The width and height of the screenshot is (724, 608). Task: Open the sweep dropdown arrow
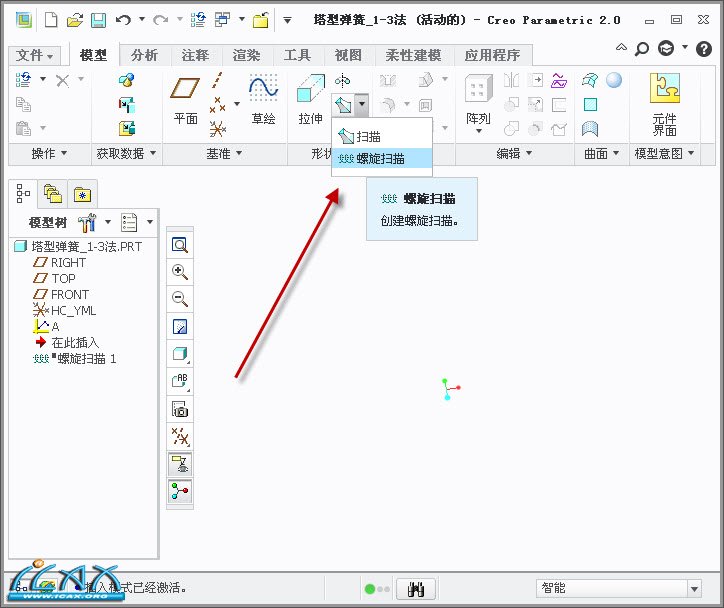click(362, 105)
